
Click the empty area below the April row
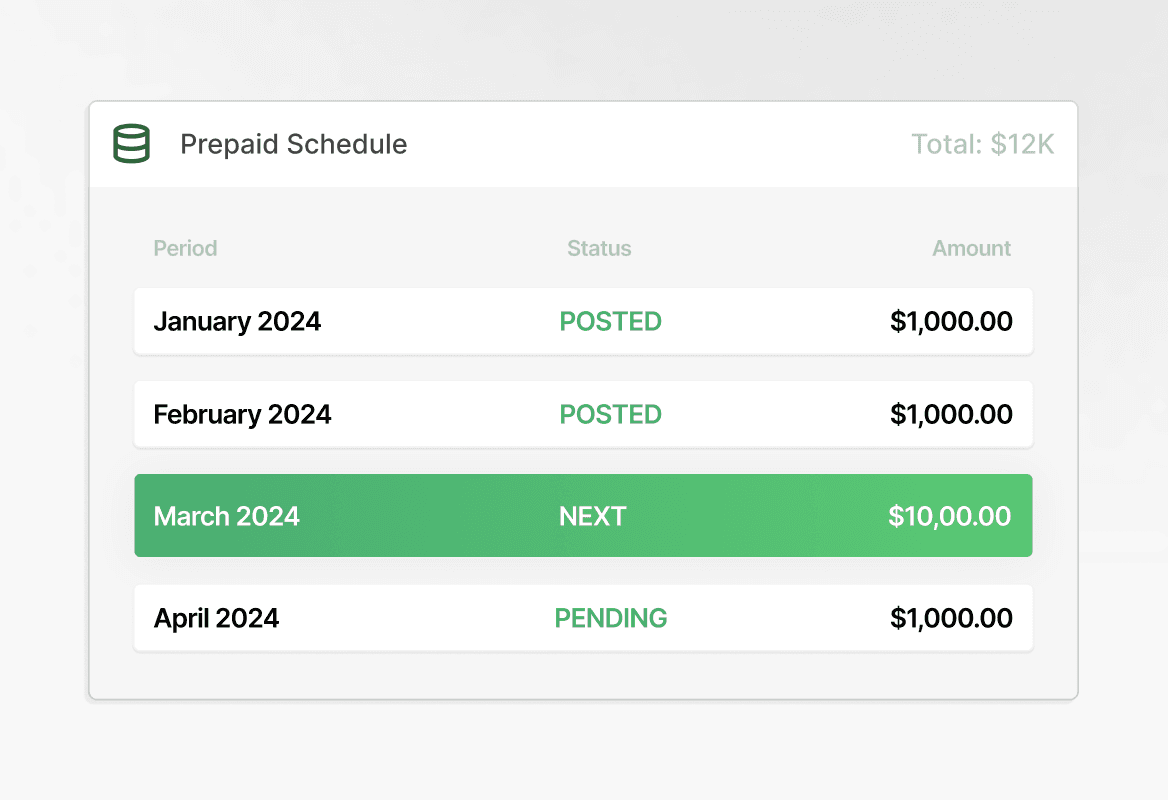click(x=583, y=675)
